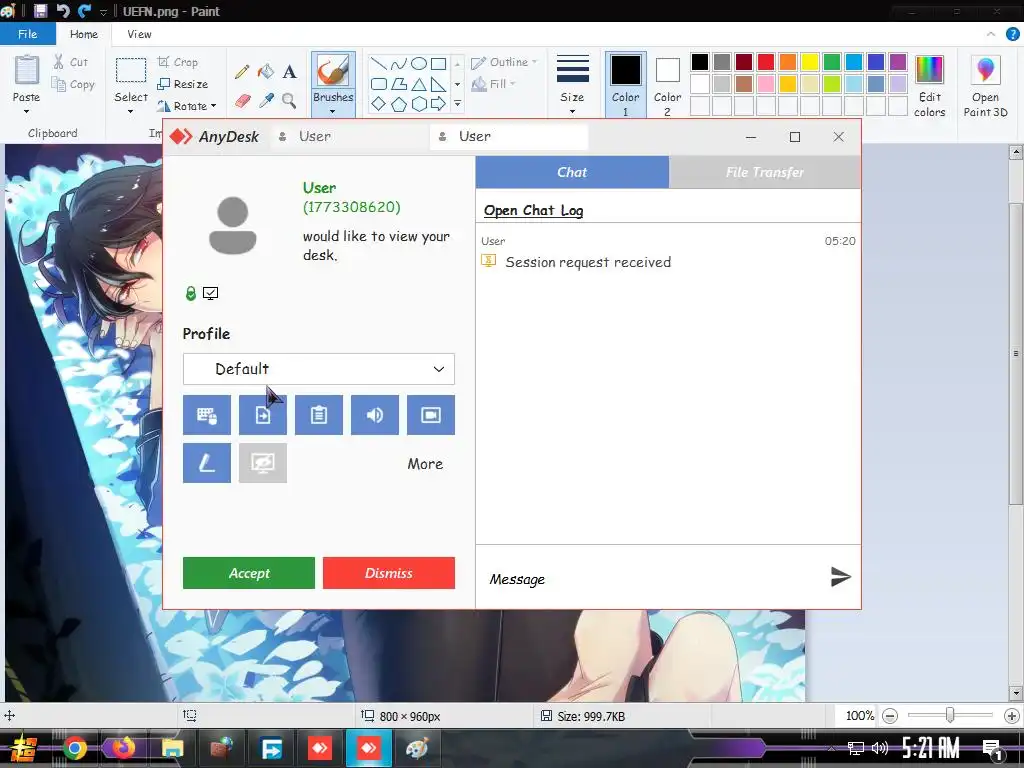Image resolution: width=1024 pixels, height=768 pixels.
Task: Click Resize in Paint ribbon
Action: pos(183,84)
